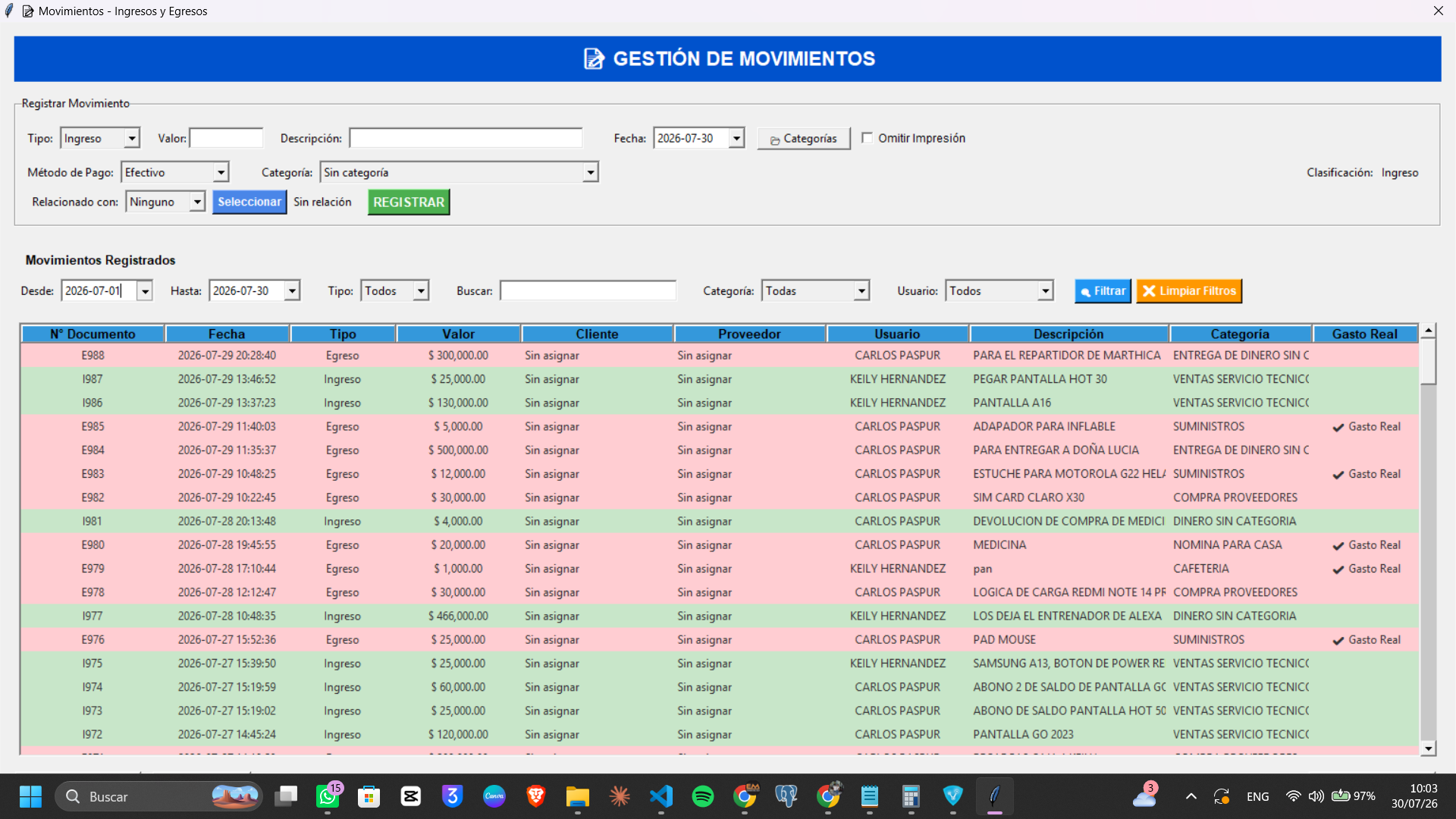Open the Desde date dropdown arrow
The image size is (1456, 819).
point(144,291)
